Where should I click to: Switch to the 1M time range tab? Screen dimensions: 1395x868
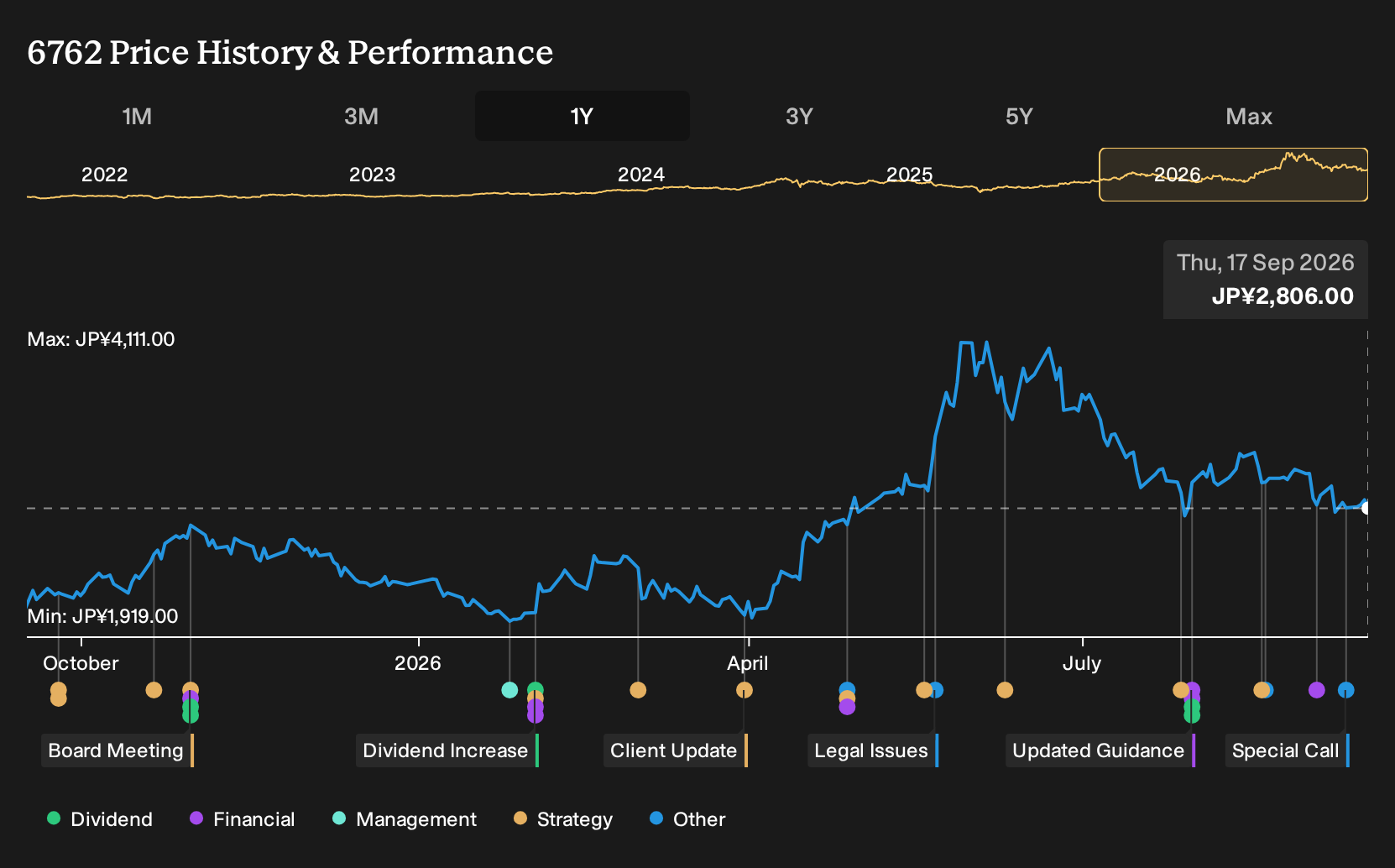pyautogui.click(x=137, y=116)
